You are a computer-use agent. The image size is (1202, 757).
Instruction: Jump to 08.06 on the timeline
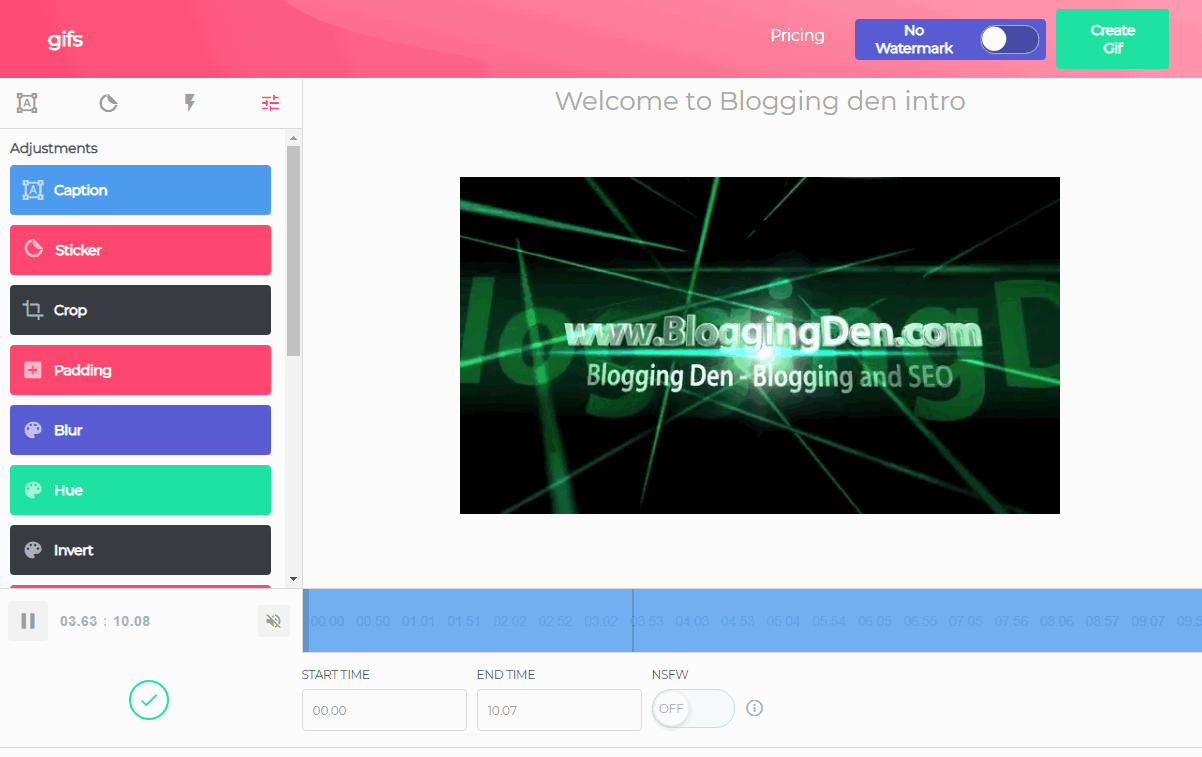tap(1057, 621)
